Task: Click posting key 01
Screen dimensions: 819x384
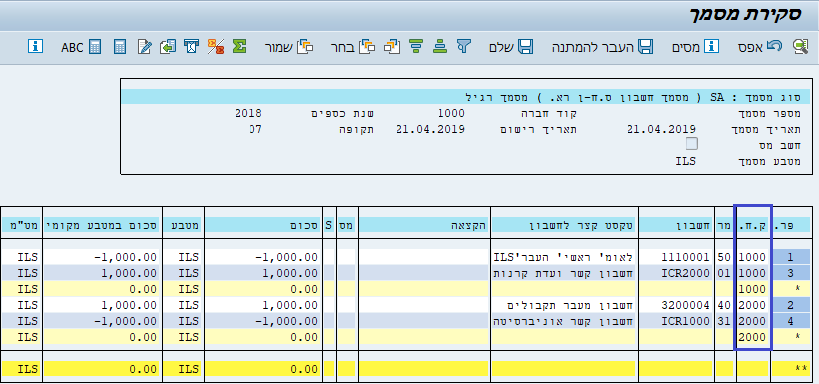Action: (x=724, y=273)
